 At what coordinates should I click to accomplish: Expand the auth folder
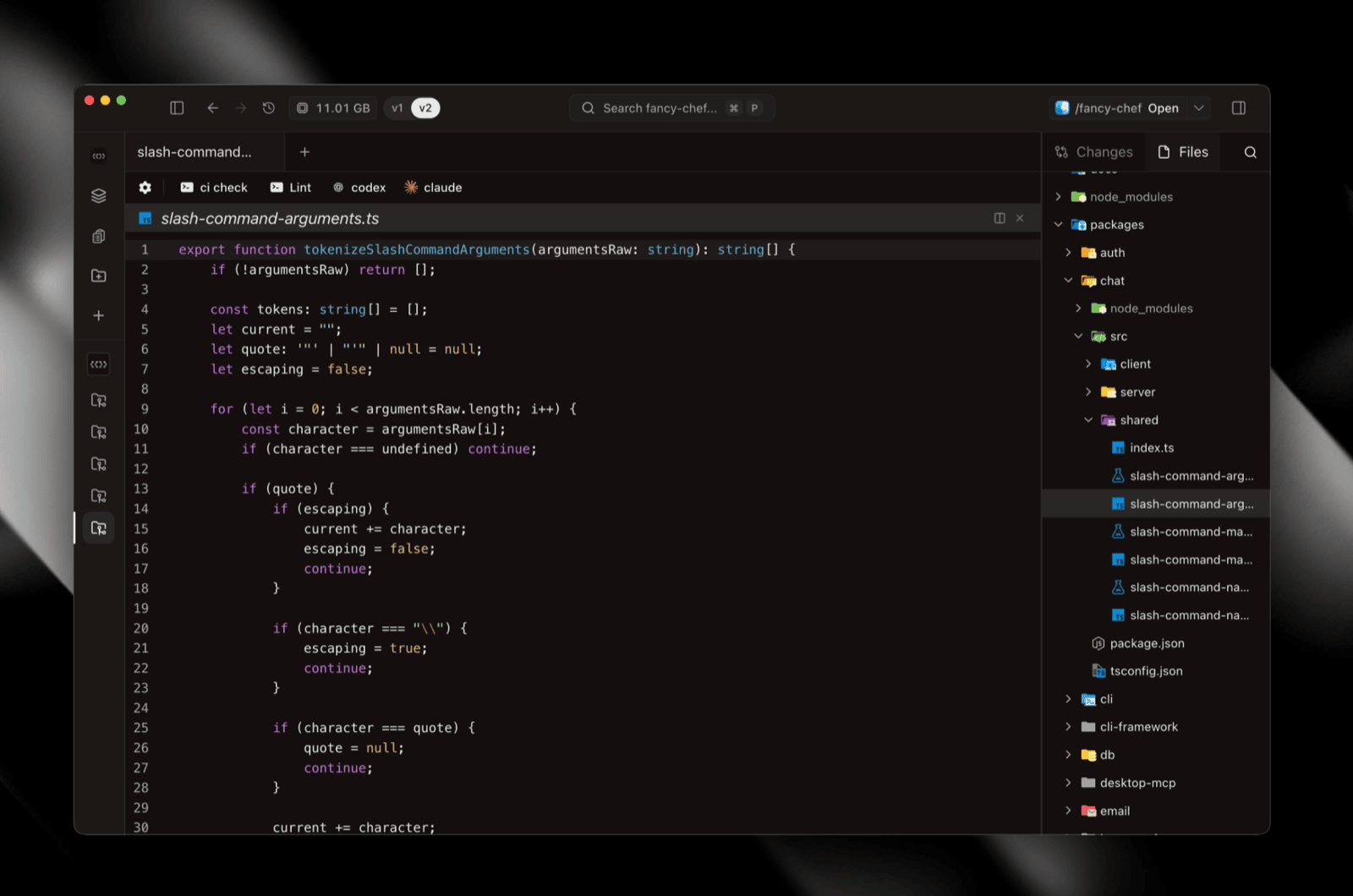click(1069, 253)
